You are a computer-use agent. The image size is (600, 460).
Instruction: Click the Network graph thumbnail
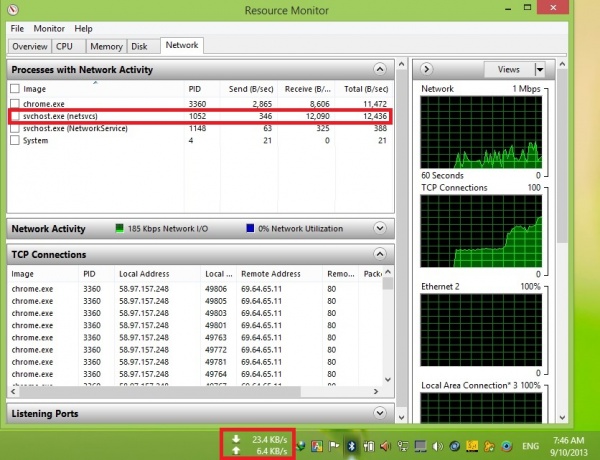[481, 132]
